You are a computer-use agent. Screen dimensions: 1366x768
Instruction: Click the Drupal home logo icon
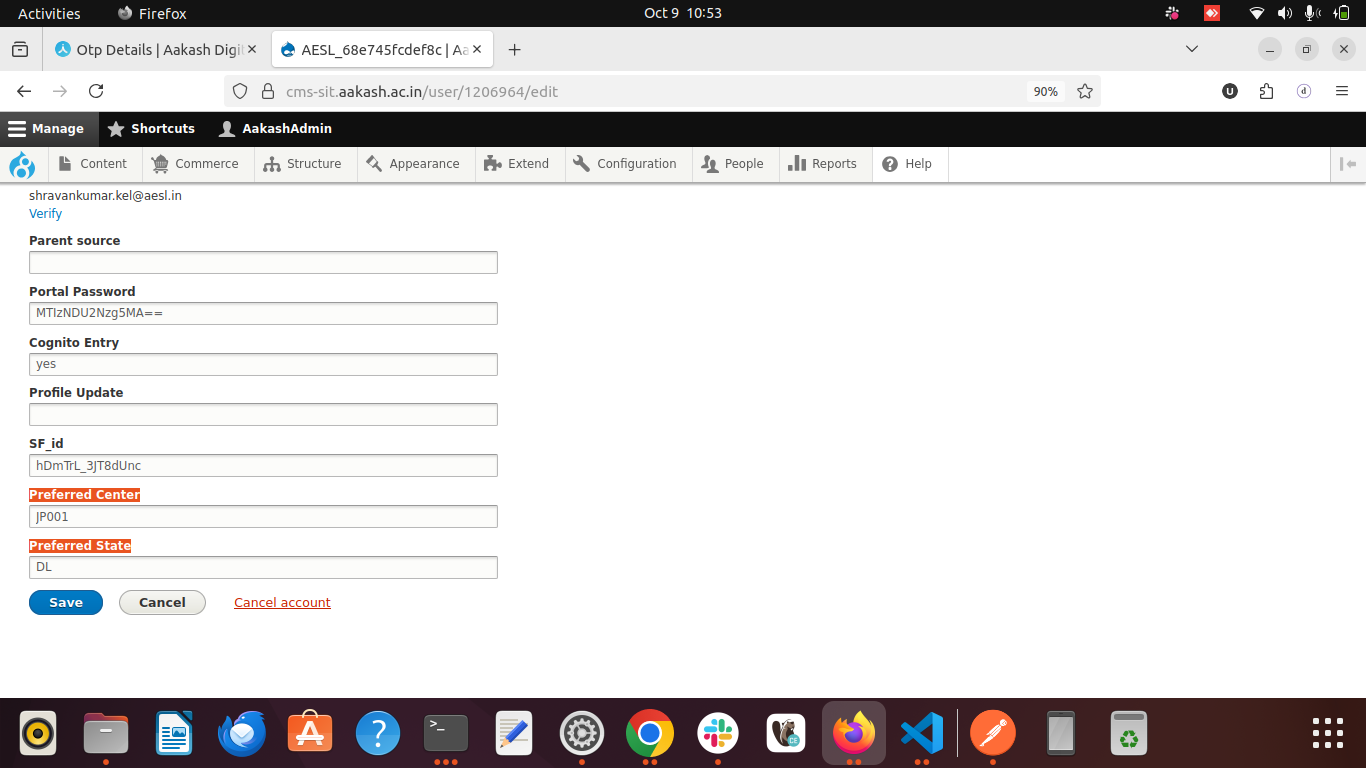coord(21,164)
